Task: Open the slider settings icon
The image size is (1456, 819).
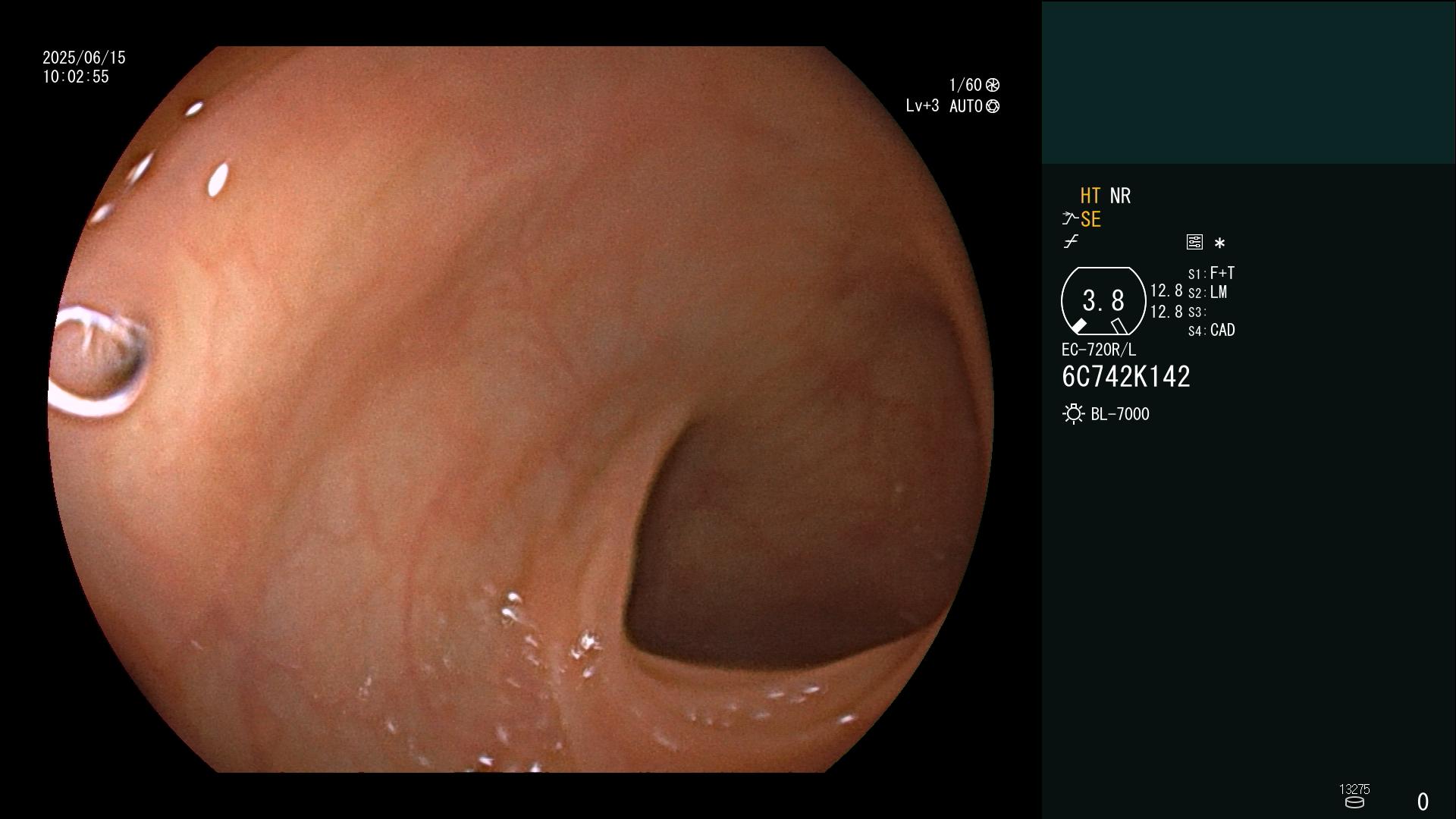Action: [x=1194, y=242]
